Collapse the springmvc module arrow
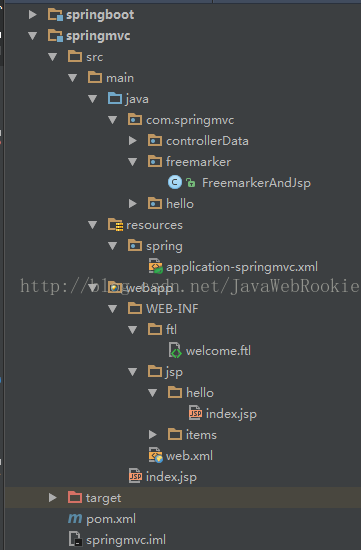 [x=33, y=36]
